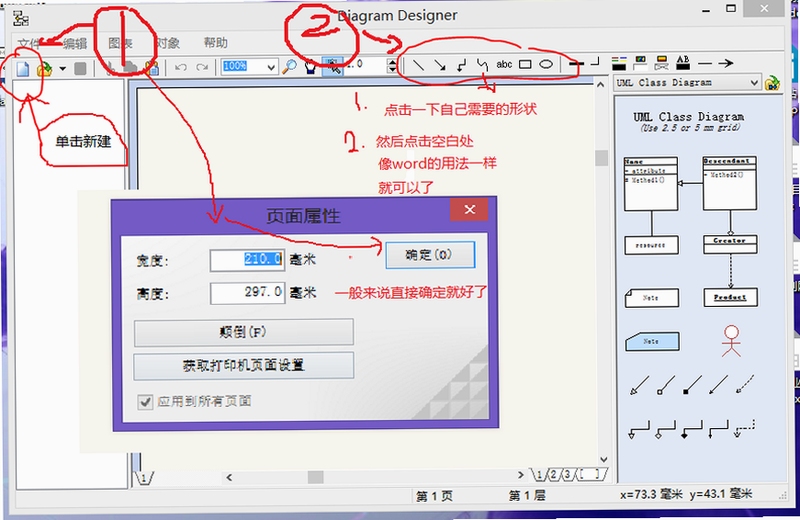Toggle the arrow select pointer tool
The height and width of the screenshot is (520, 800).
click(x=333, y=66)
